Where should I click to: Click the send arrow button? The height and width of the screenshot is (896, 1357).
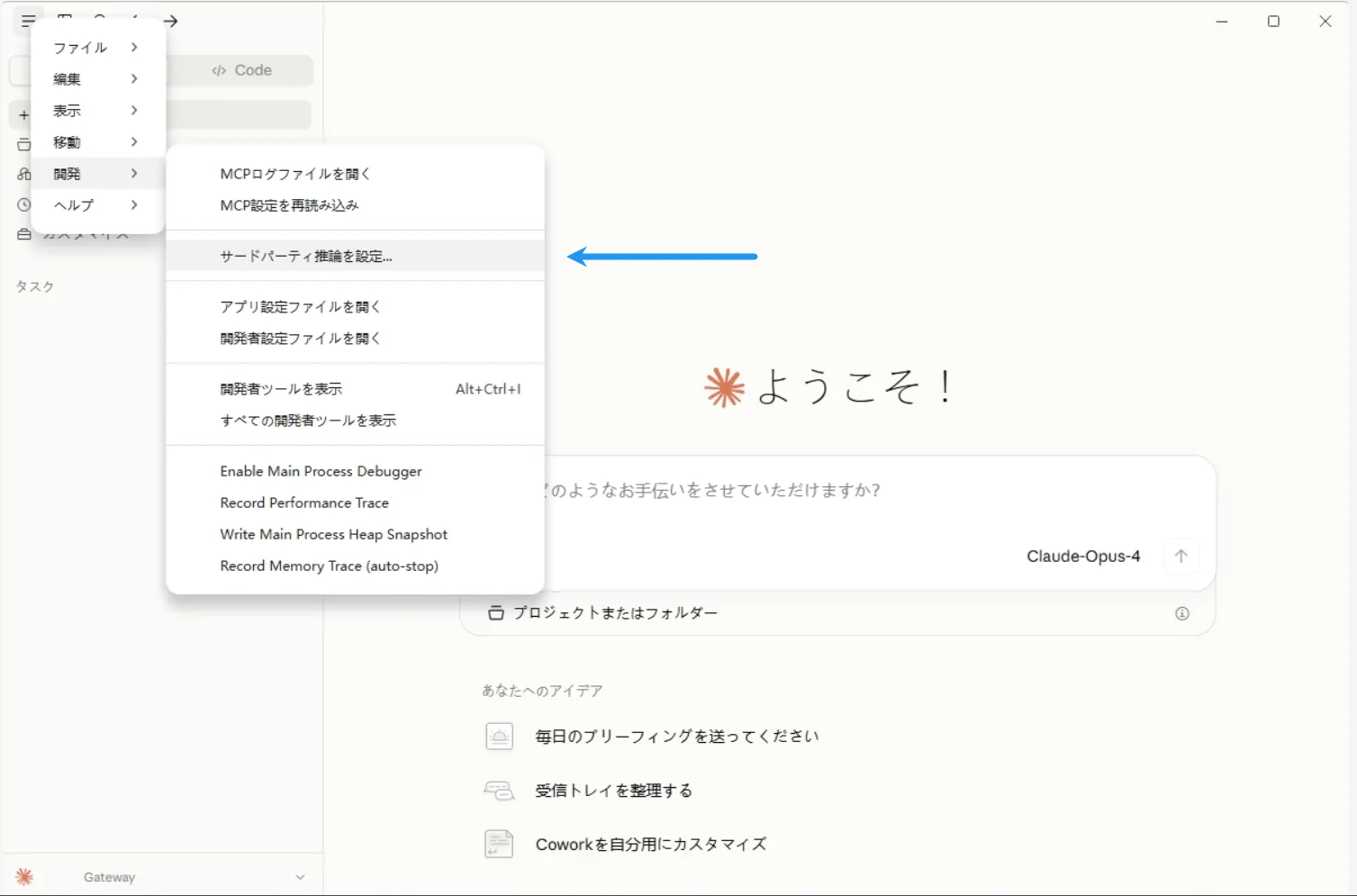click(x=1181, y=556)
